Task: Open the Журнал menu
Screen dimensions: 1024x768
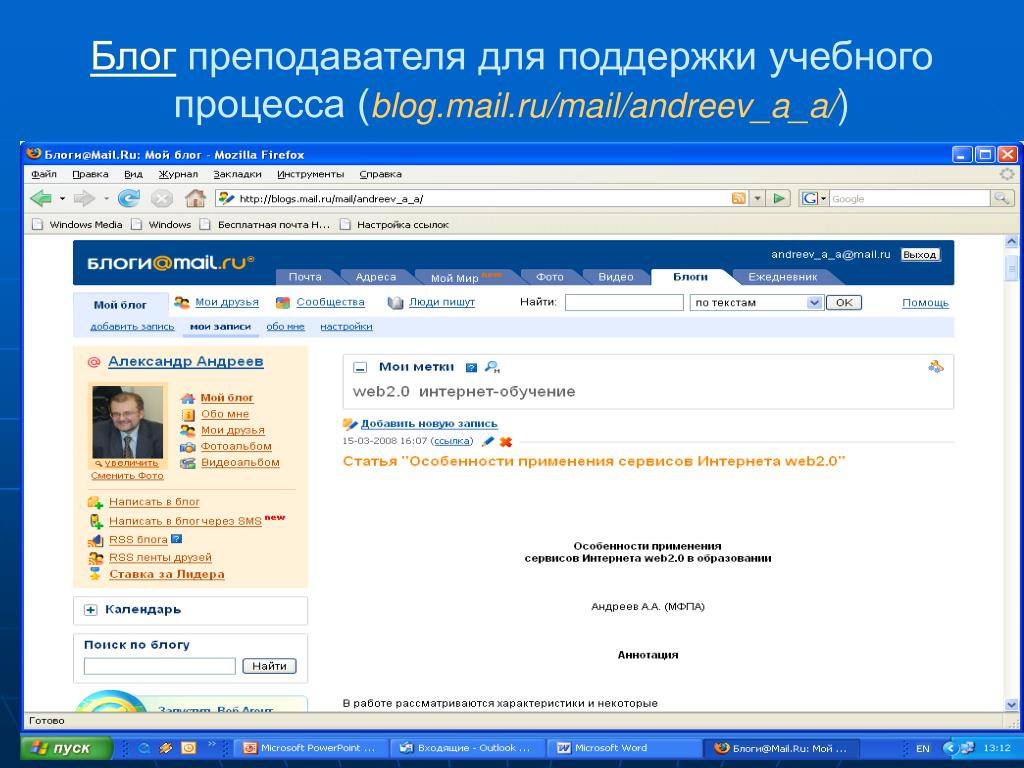Action: [178, 174]
